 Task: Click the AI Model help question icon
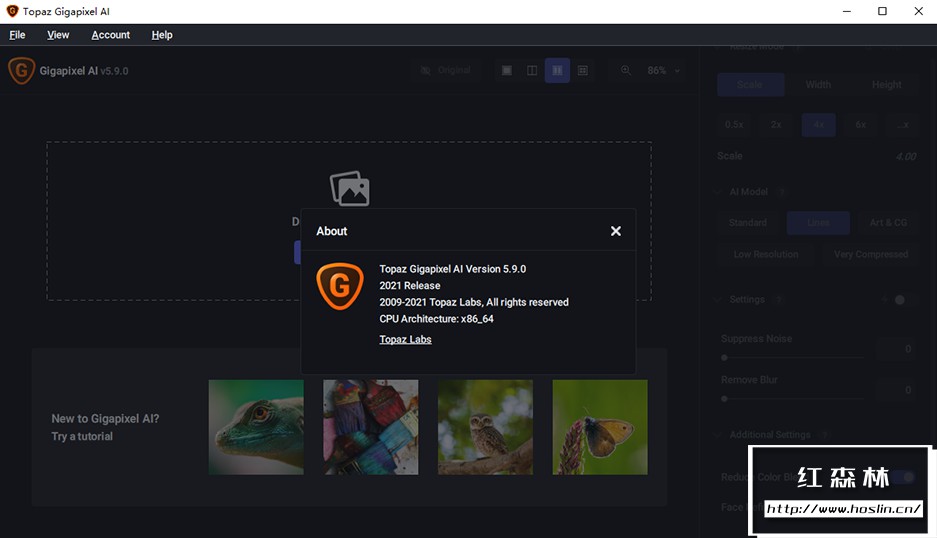pyautogui.click(x=781, y=192)
